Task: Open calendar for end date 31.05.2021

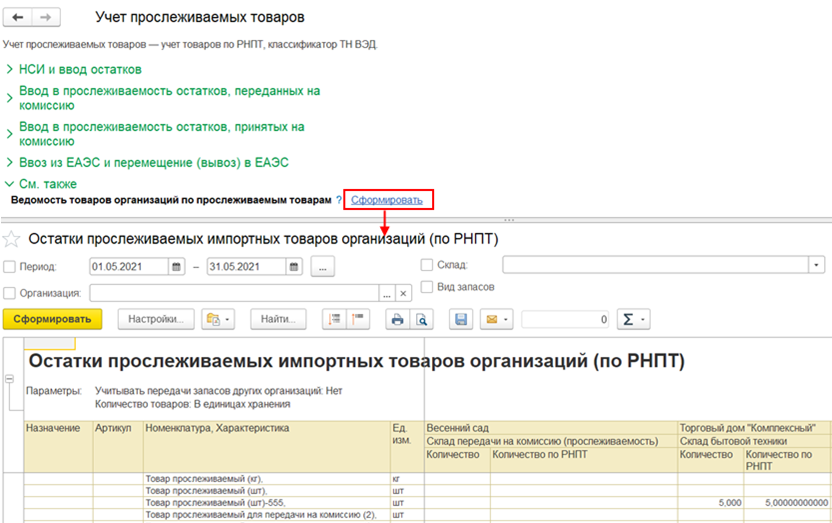Action: click(293, 267)
